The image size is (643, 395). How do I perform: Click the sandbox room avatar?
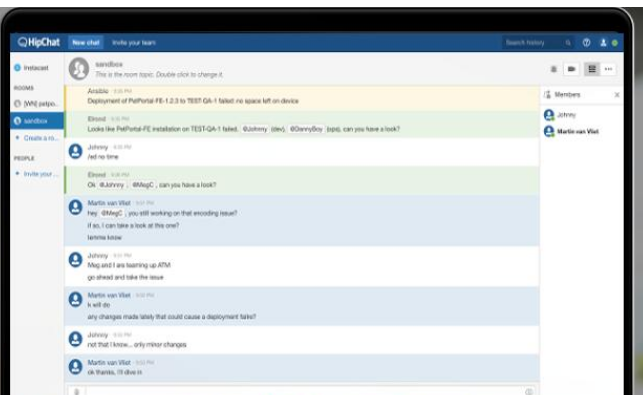click(79, 68)
